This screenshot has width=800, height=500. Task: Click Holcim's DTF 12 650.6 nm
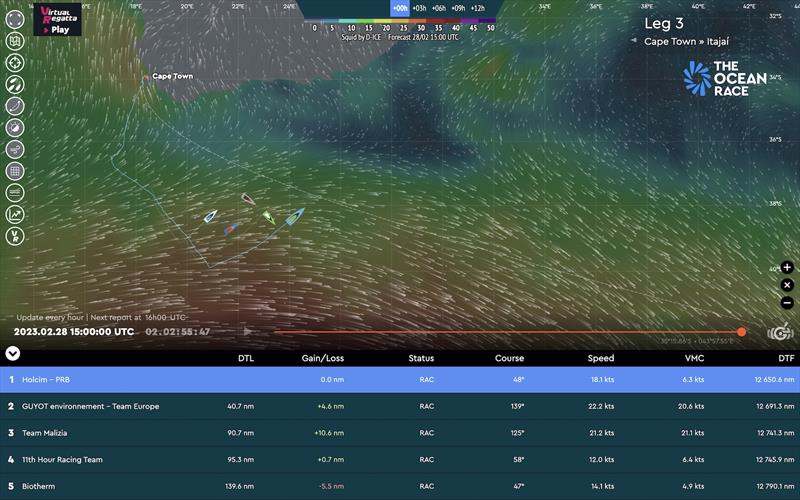774,380
